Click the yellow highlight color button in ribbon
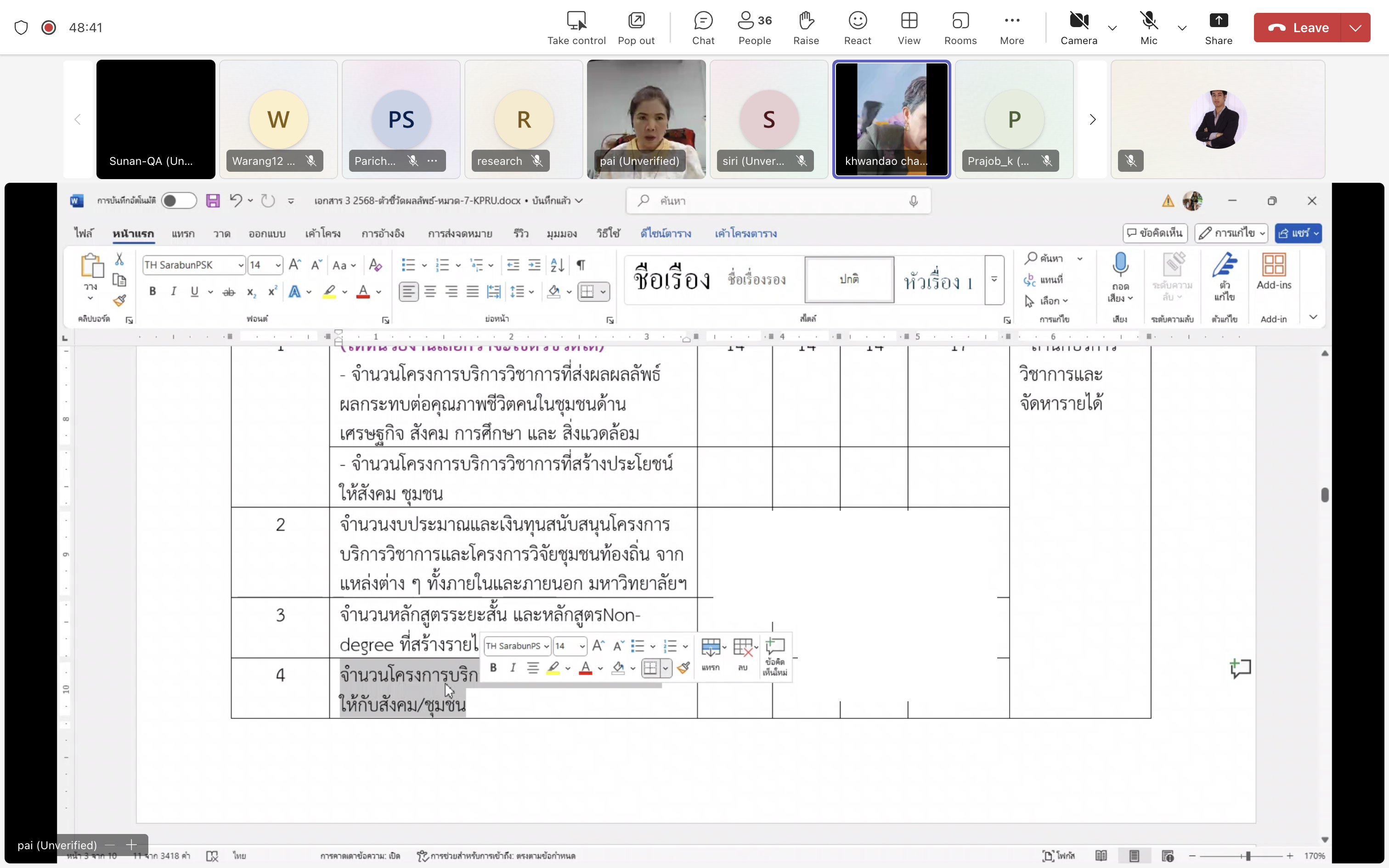 [x=329, y=292]
